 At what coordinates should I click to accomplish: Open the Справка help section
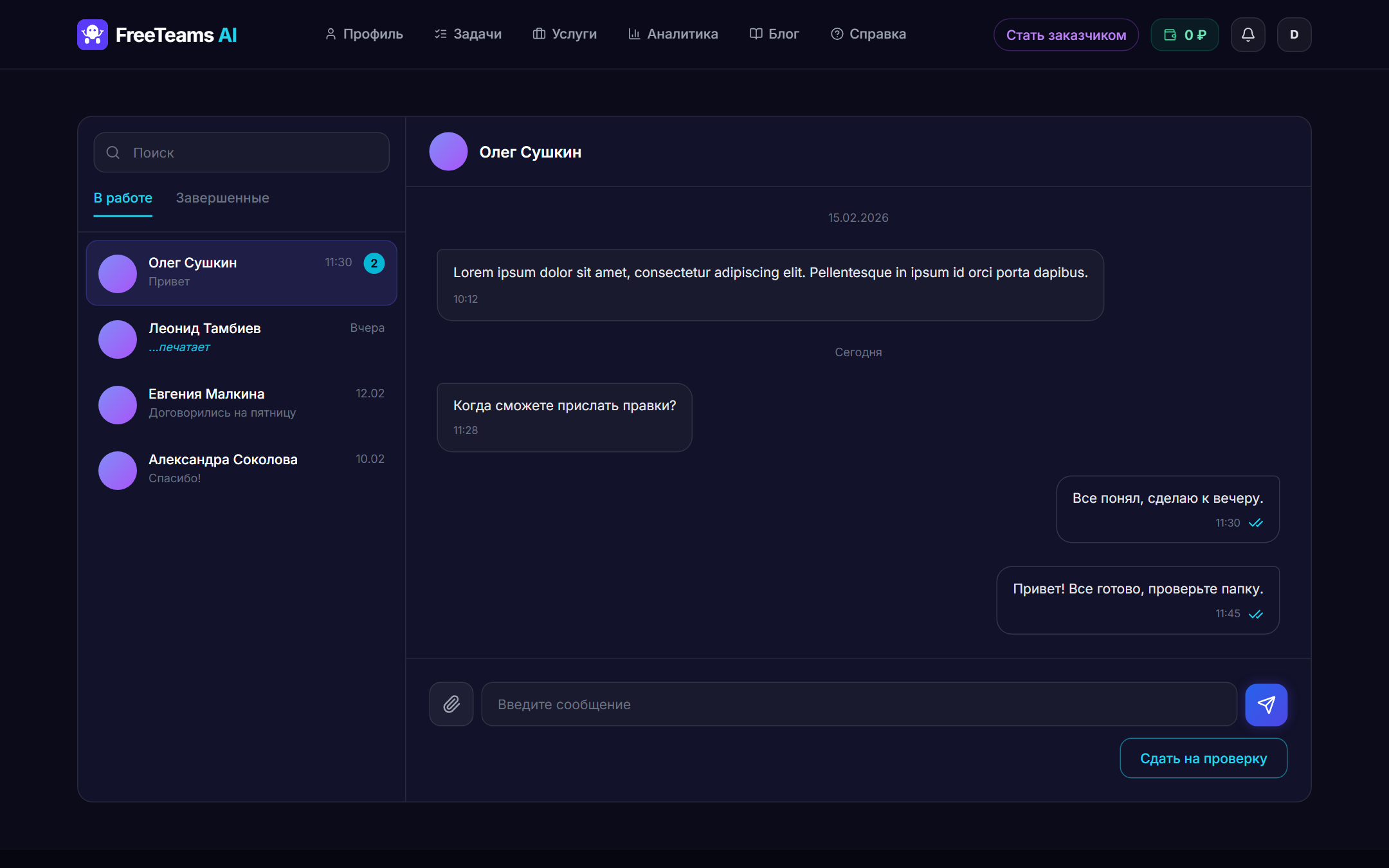pos(868,34)
